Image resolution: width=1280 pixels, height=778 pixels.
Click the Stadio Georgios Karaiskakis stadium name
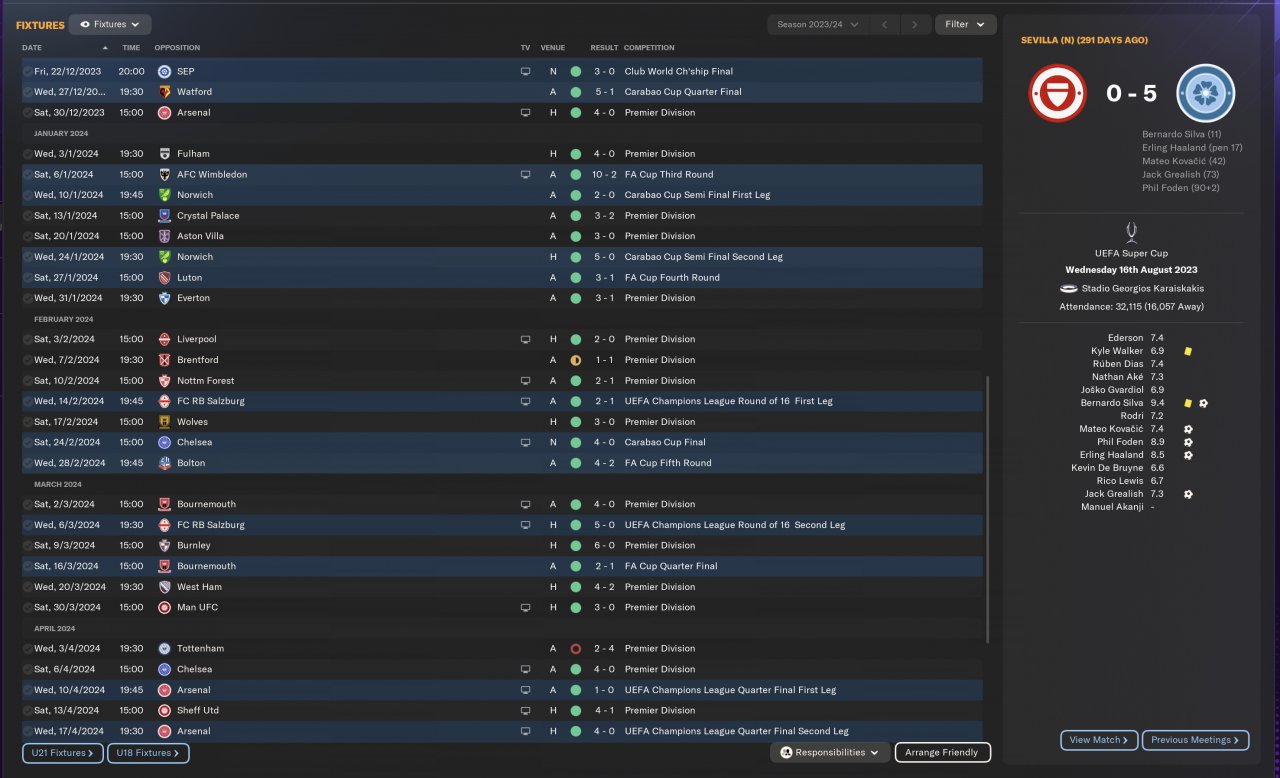1142,289
